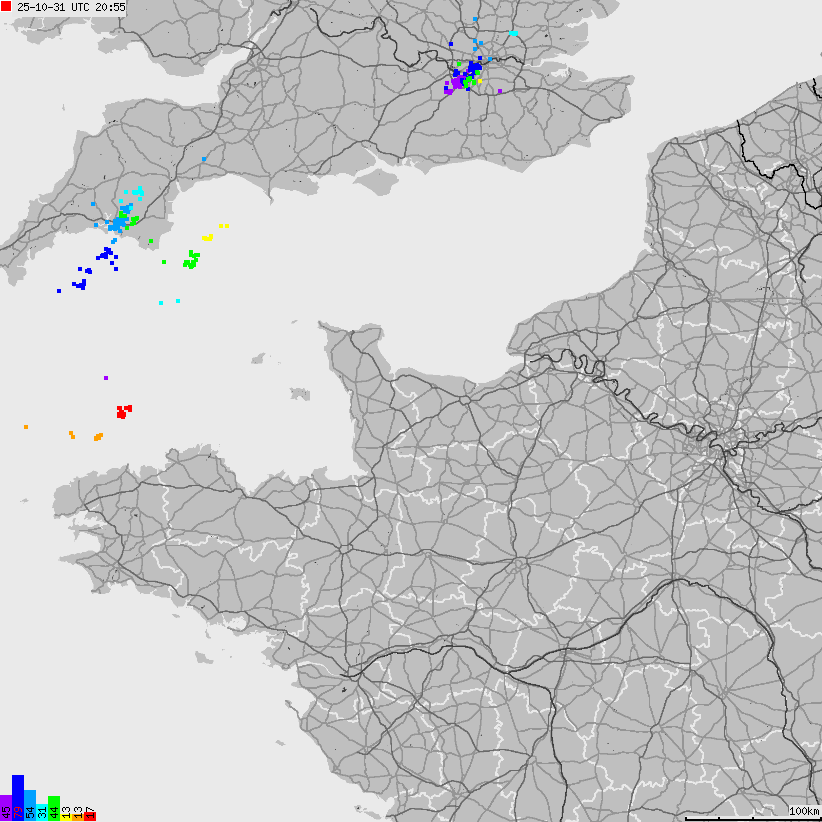Select the isolated purple strike east of London cluster

[x=499, y=91]
